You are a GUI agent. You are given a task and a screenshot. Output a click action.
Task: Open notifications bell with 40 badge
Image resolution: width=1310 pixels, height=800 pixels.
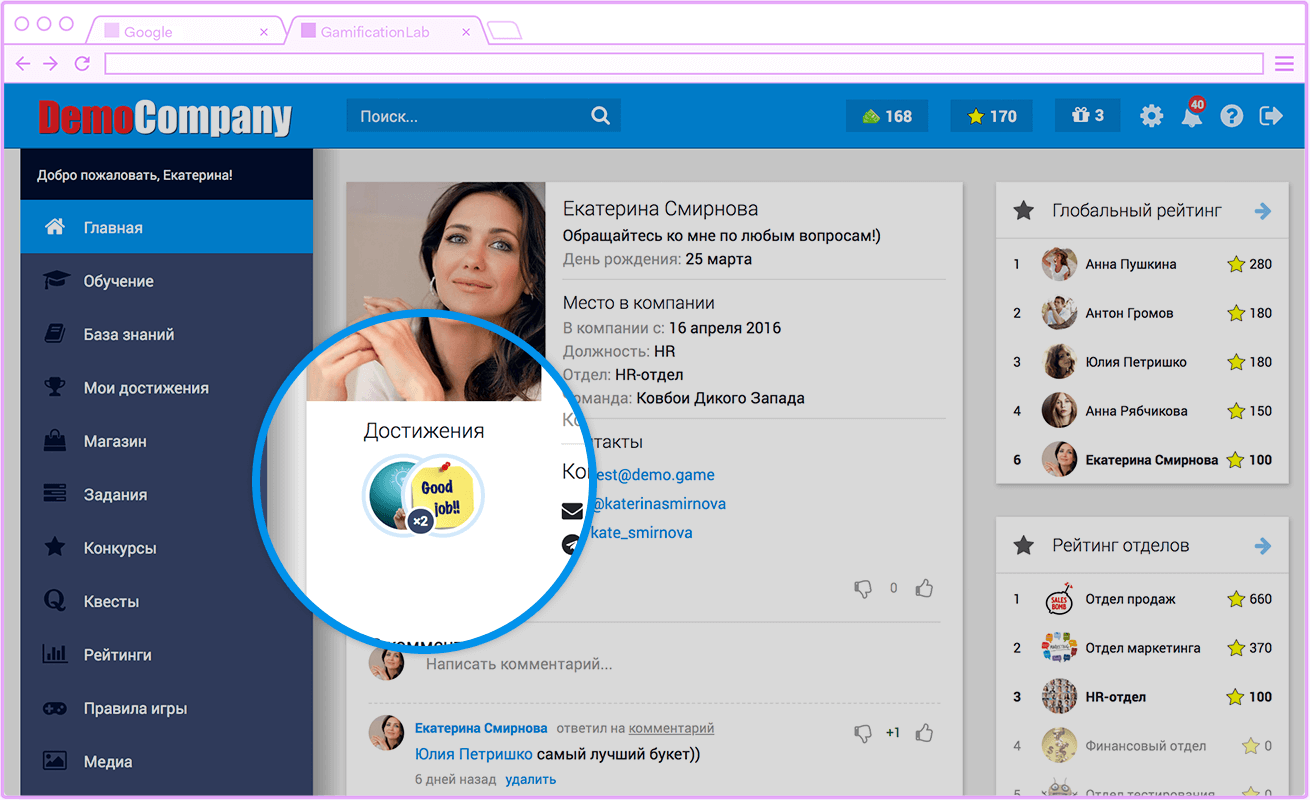click(x=1192, y=114)
